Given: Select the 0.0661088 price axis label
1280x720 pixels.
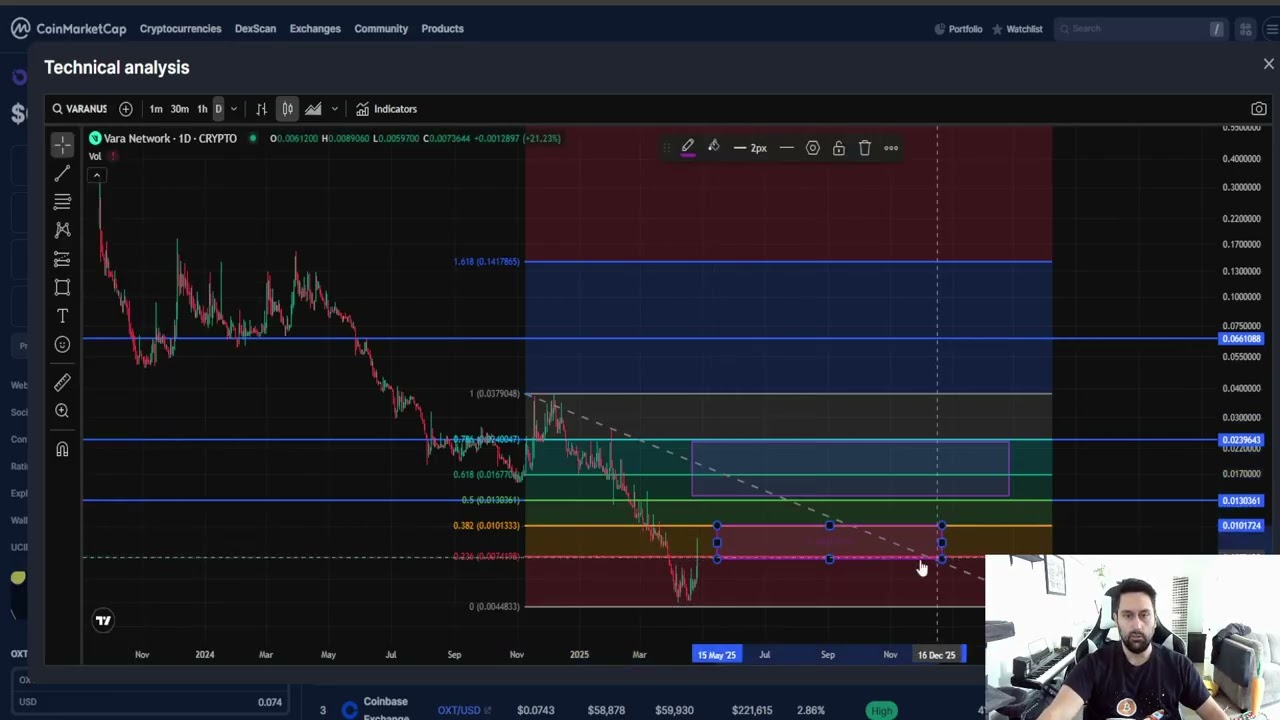Looking at the screenshot, I should [x=1242, y=339].
